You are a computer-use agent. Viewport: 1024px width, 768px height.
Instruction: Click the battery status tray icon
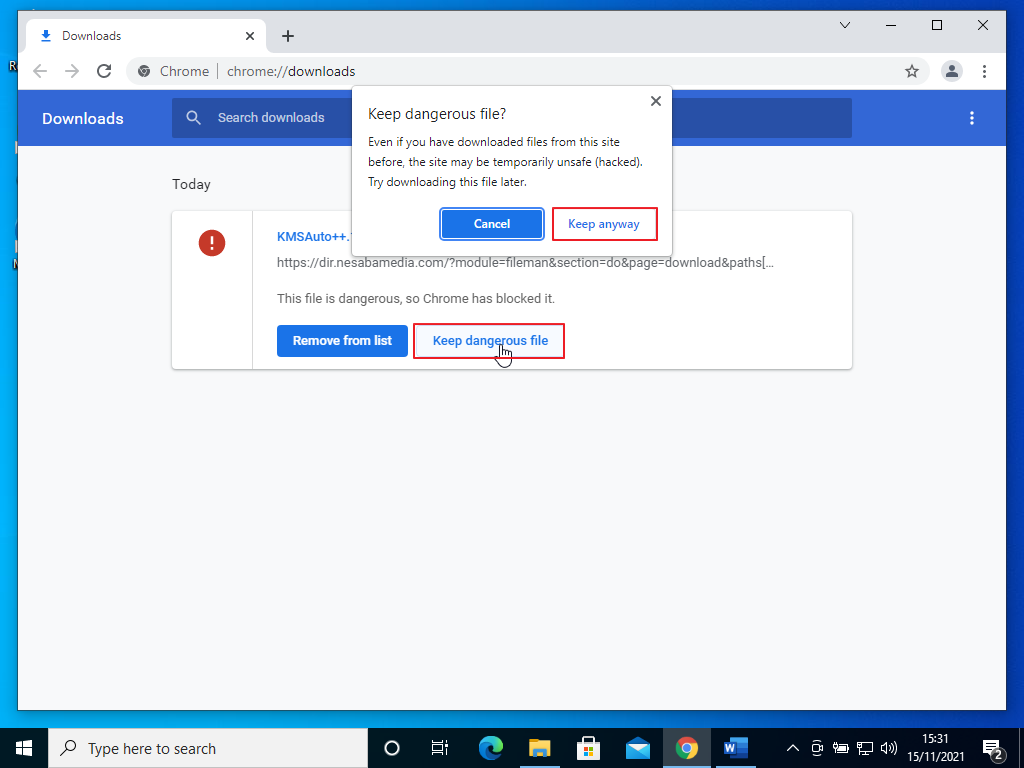[x=841, y=748]
